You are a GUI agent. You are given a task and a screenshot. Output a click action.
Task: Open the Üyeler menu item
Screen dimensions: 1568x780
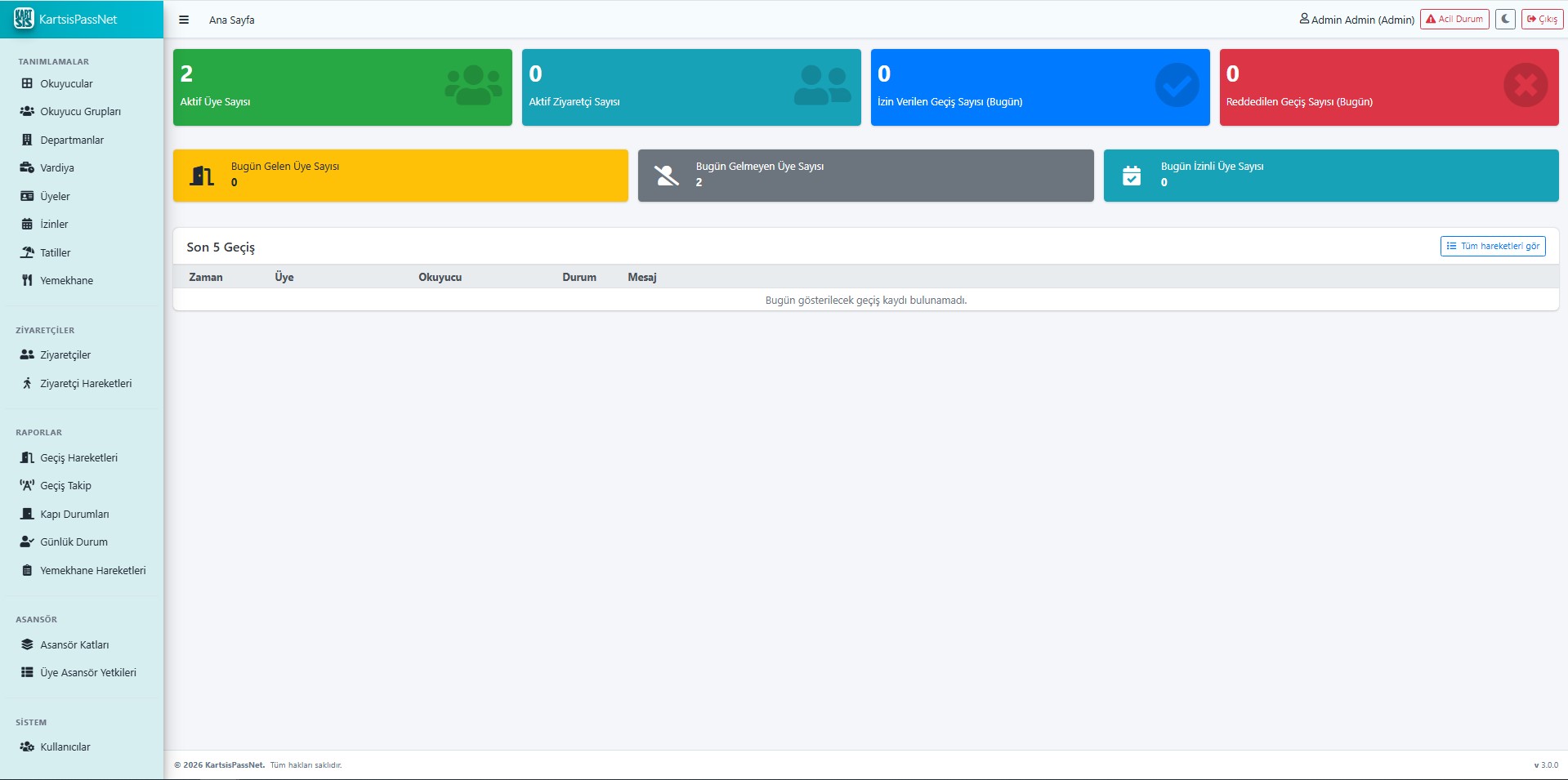pyautogui.click(x=55, y=196)
